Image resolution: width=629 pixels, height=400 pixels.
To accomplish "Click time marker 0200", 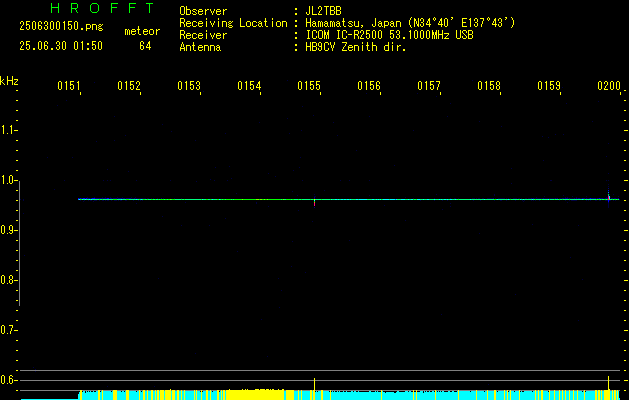I will coord(609,86).
